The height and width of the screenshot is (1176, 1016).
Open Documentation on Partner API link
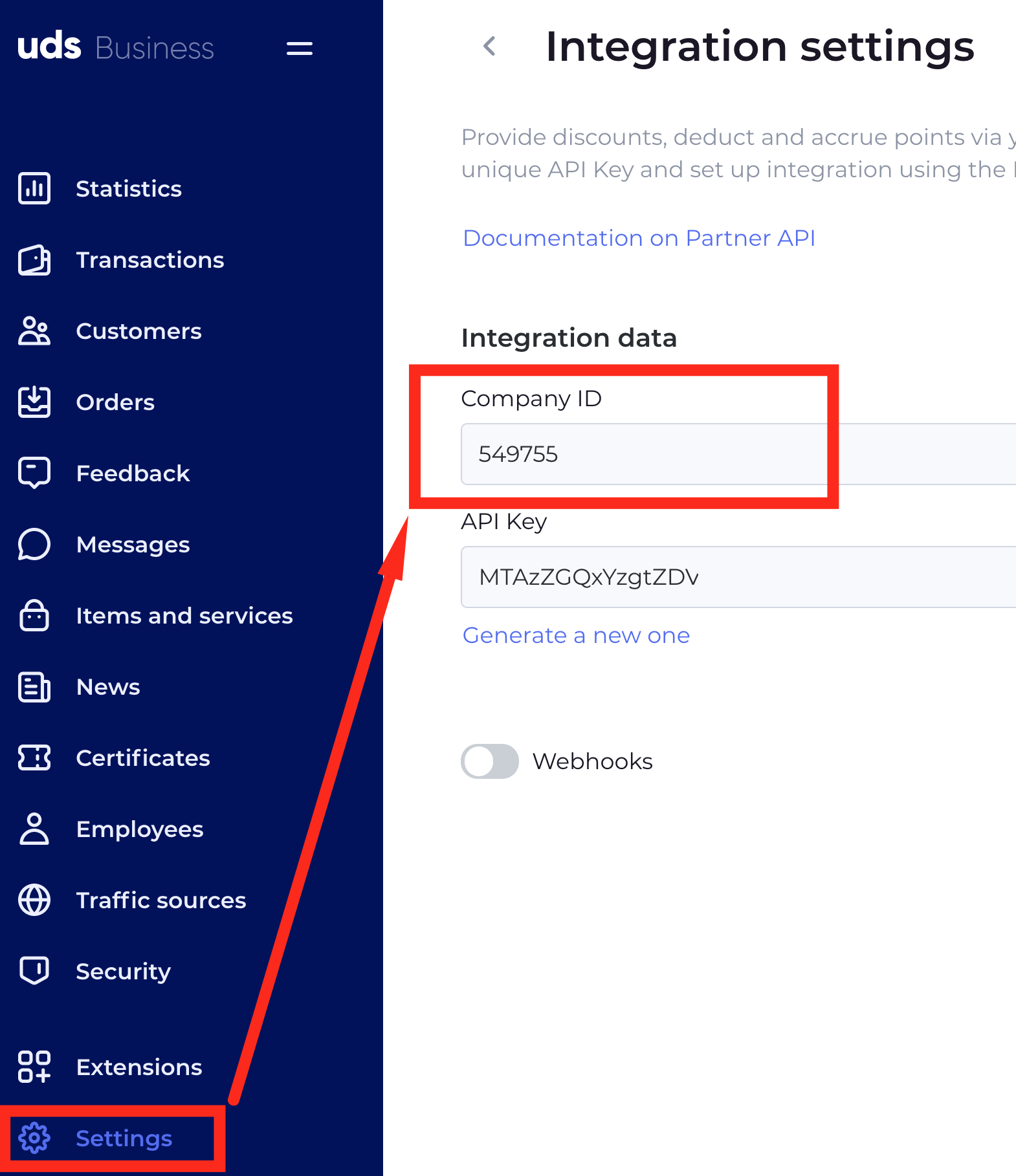coord(639,238)
